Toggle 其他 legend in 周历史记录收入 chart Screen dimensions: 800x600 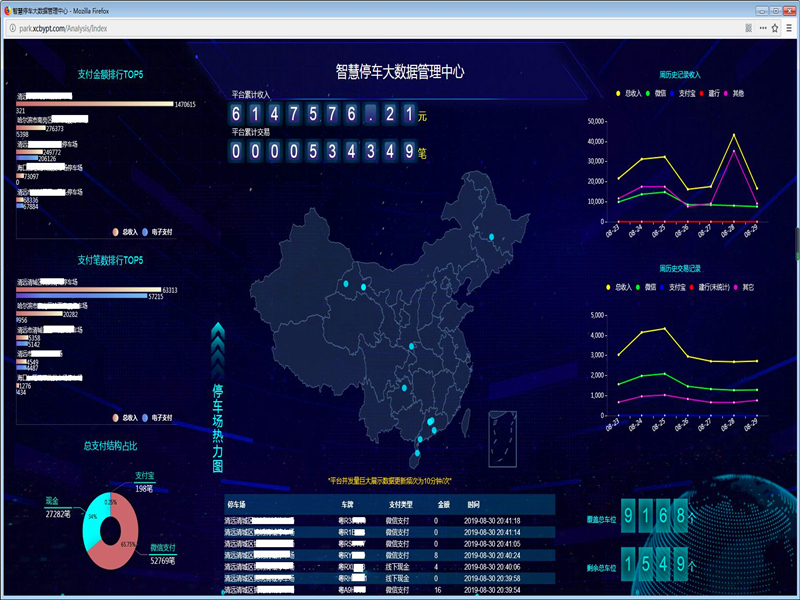[x=732, y=93]
